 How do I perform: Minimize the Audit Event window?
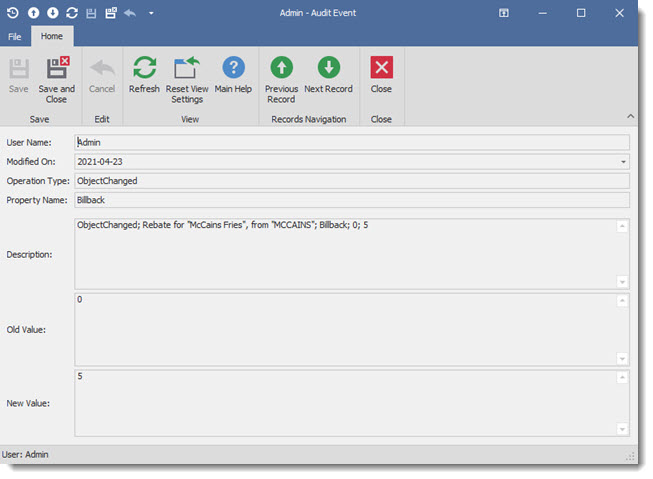(x=542, y=13)
